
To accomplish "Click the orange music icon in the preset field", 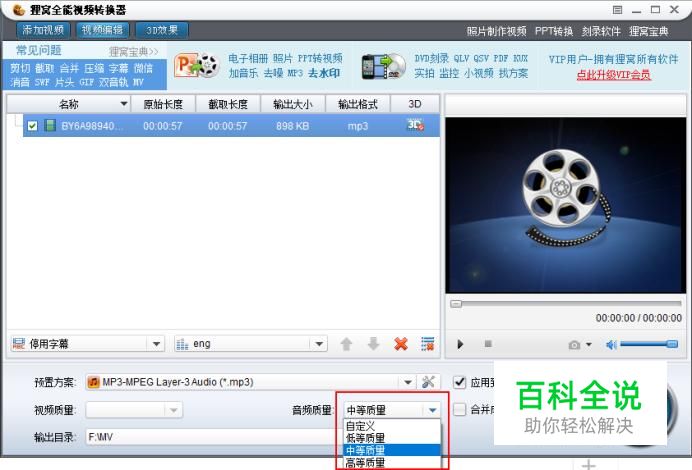I will click(x=93, y=382).
